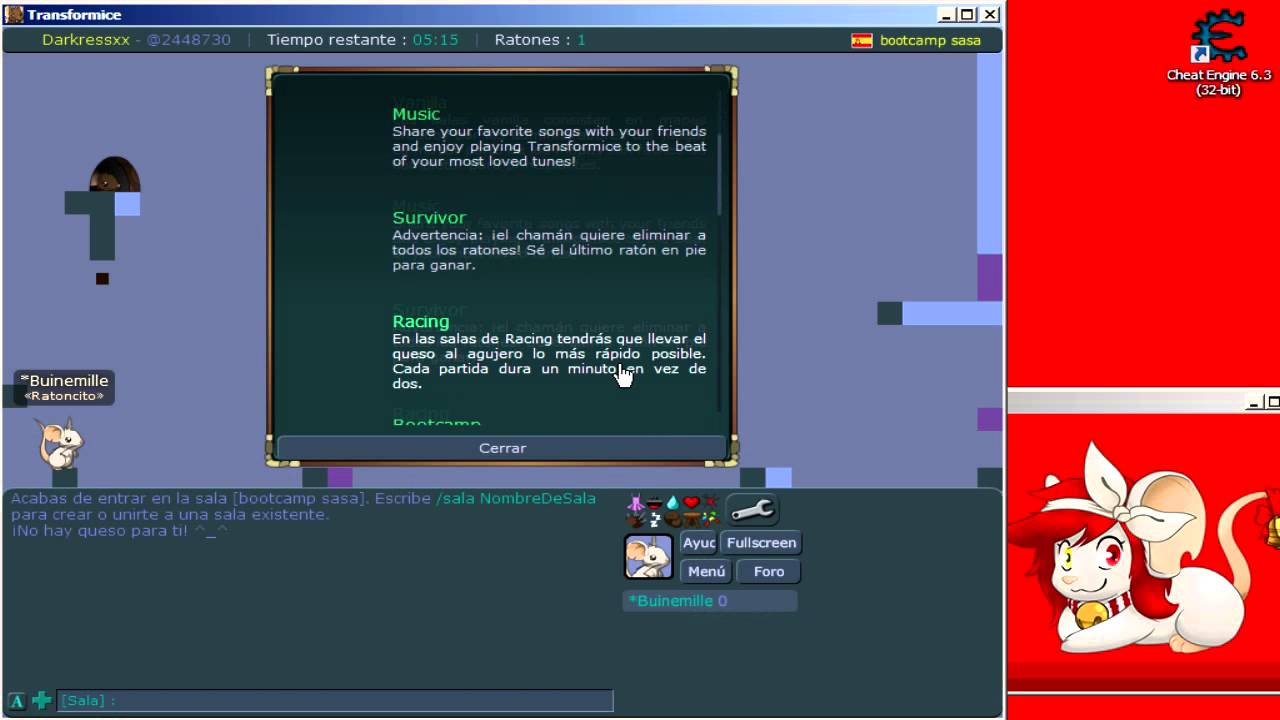Click the A icon beside chat input
1280x720 pixels.
(17, 701)
